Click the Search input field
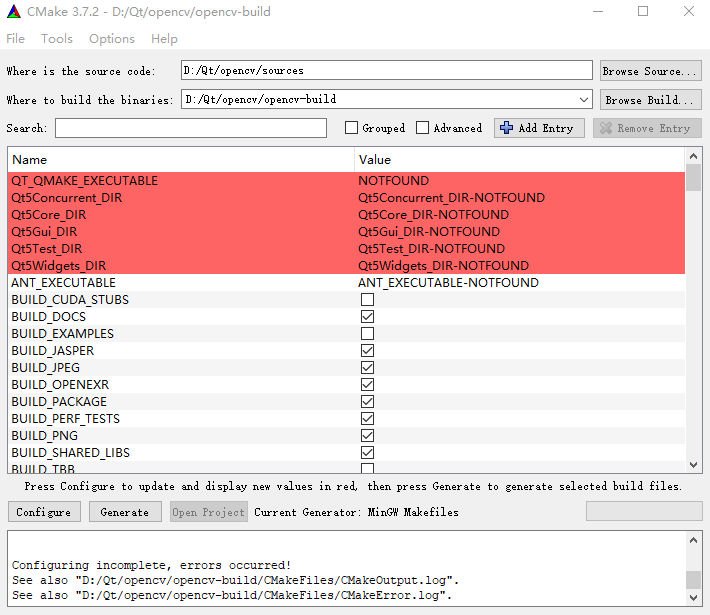This screenshot has width=710, height=615. coord(191,128)
